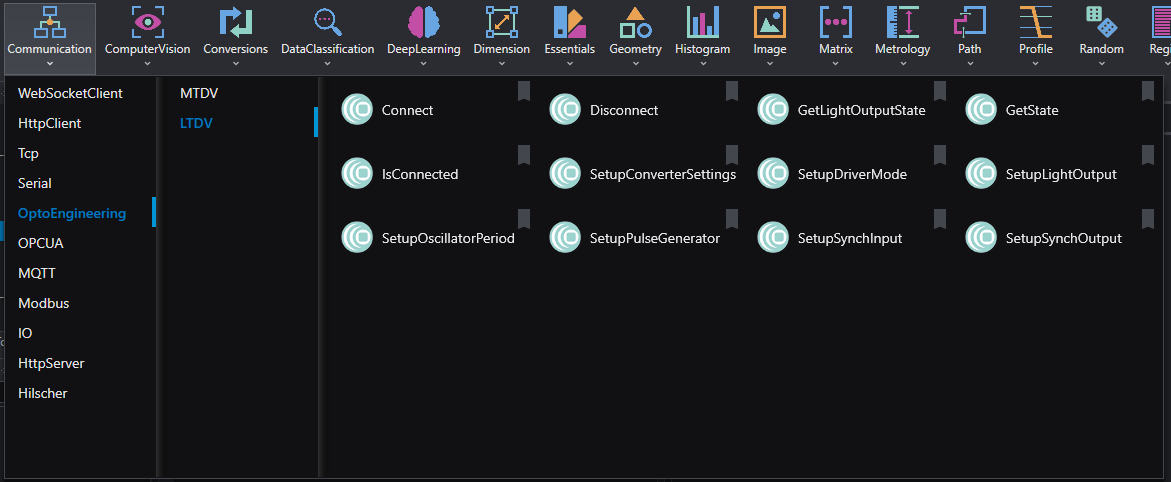The height and width of the screenshot is (482, 1171).
Task: Select WebSocketClient from the Communication list
Action: pyautogui.click(x=70, y=93)
